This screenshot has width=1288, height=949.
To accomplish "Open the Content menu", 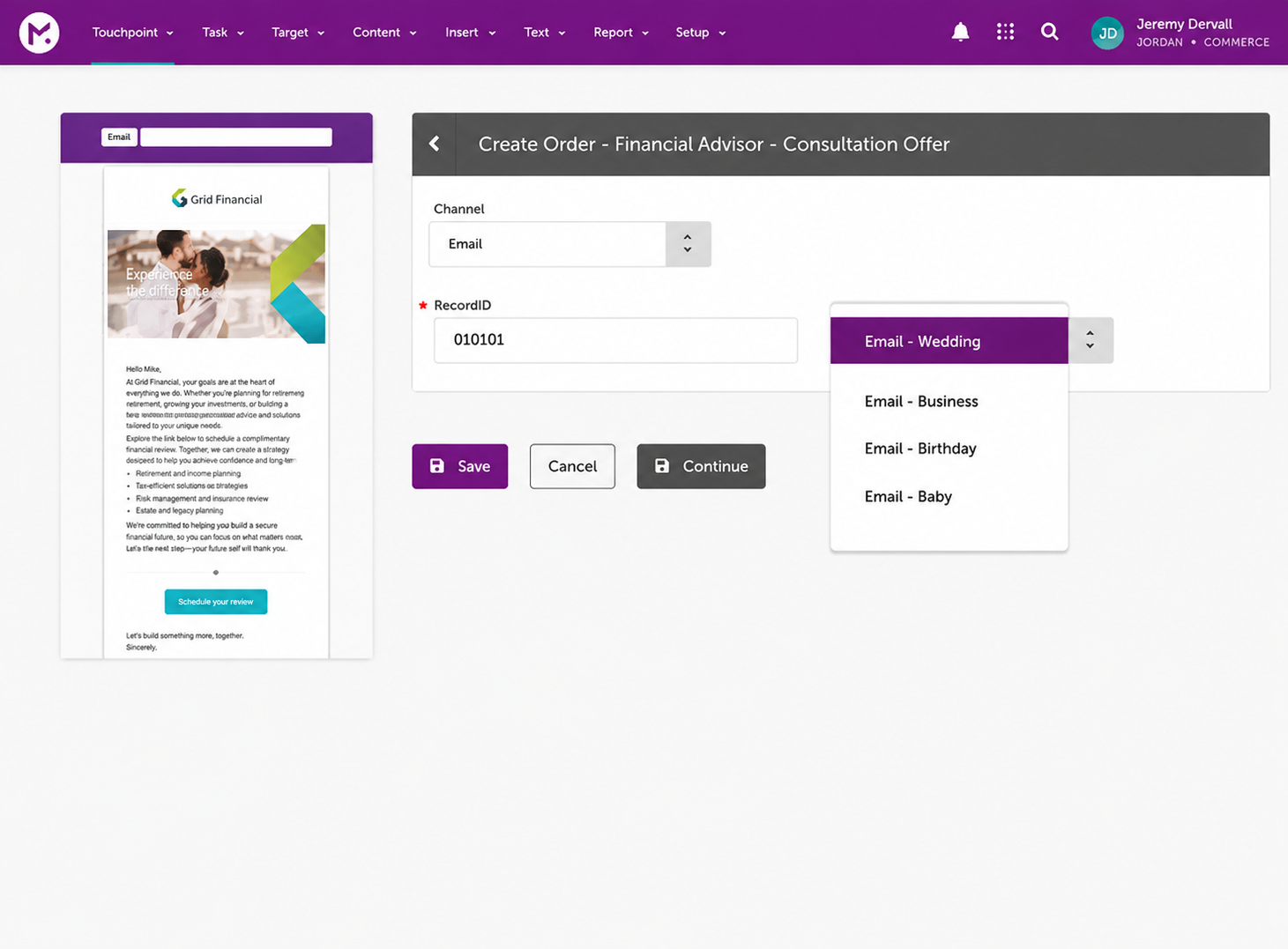I will [384, 33].
